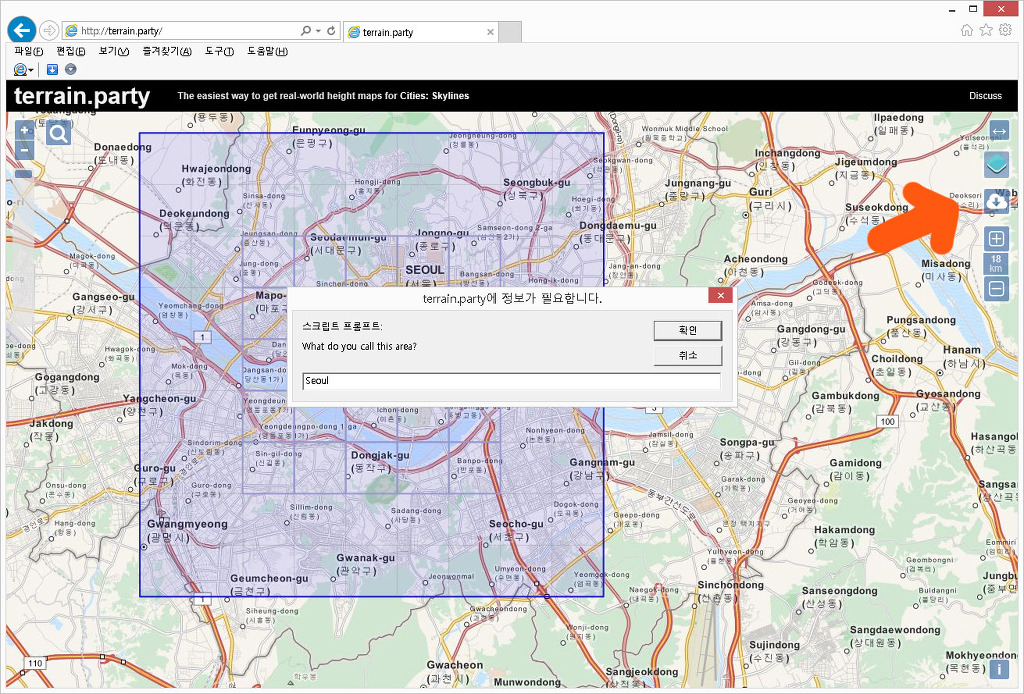
Task: Click the horizontal arrows resize icon
Action: (x=997, y=131)
